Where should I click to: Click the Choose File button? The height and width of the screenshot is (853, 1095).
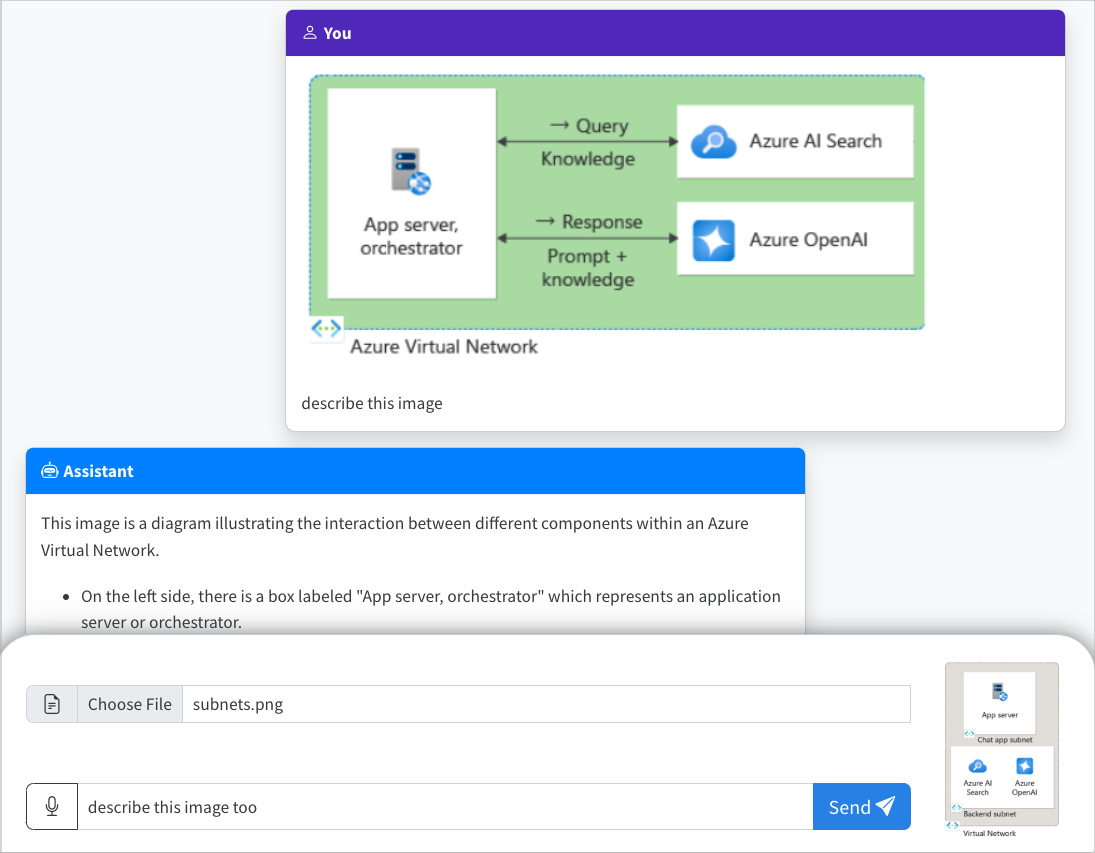(130, 704)
